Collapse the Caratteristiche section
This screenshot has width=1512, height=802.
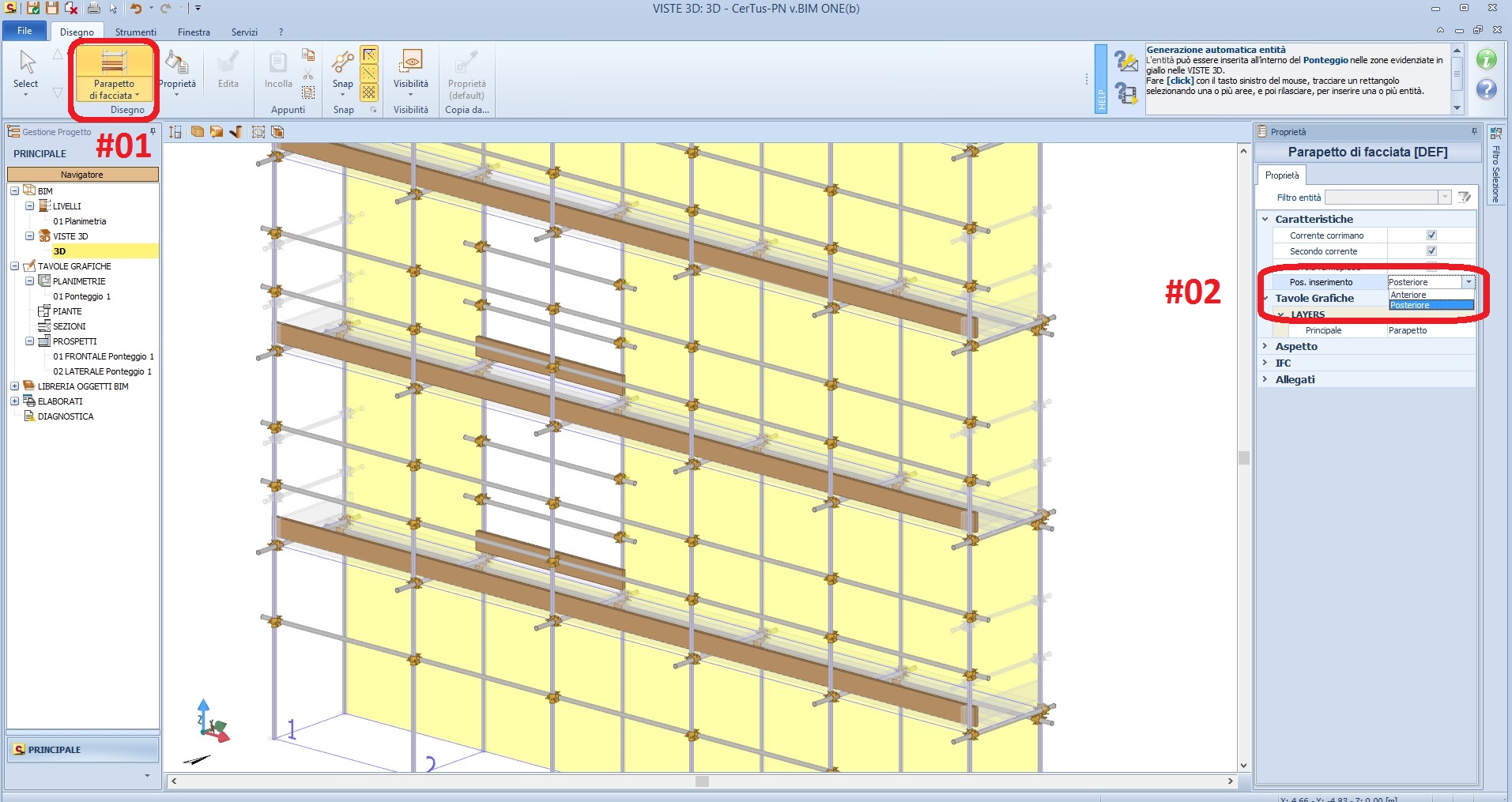pyautogui.click(x=1265, y=219)
